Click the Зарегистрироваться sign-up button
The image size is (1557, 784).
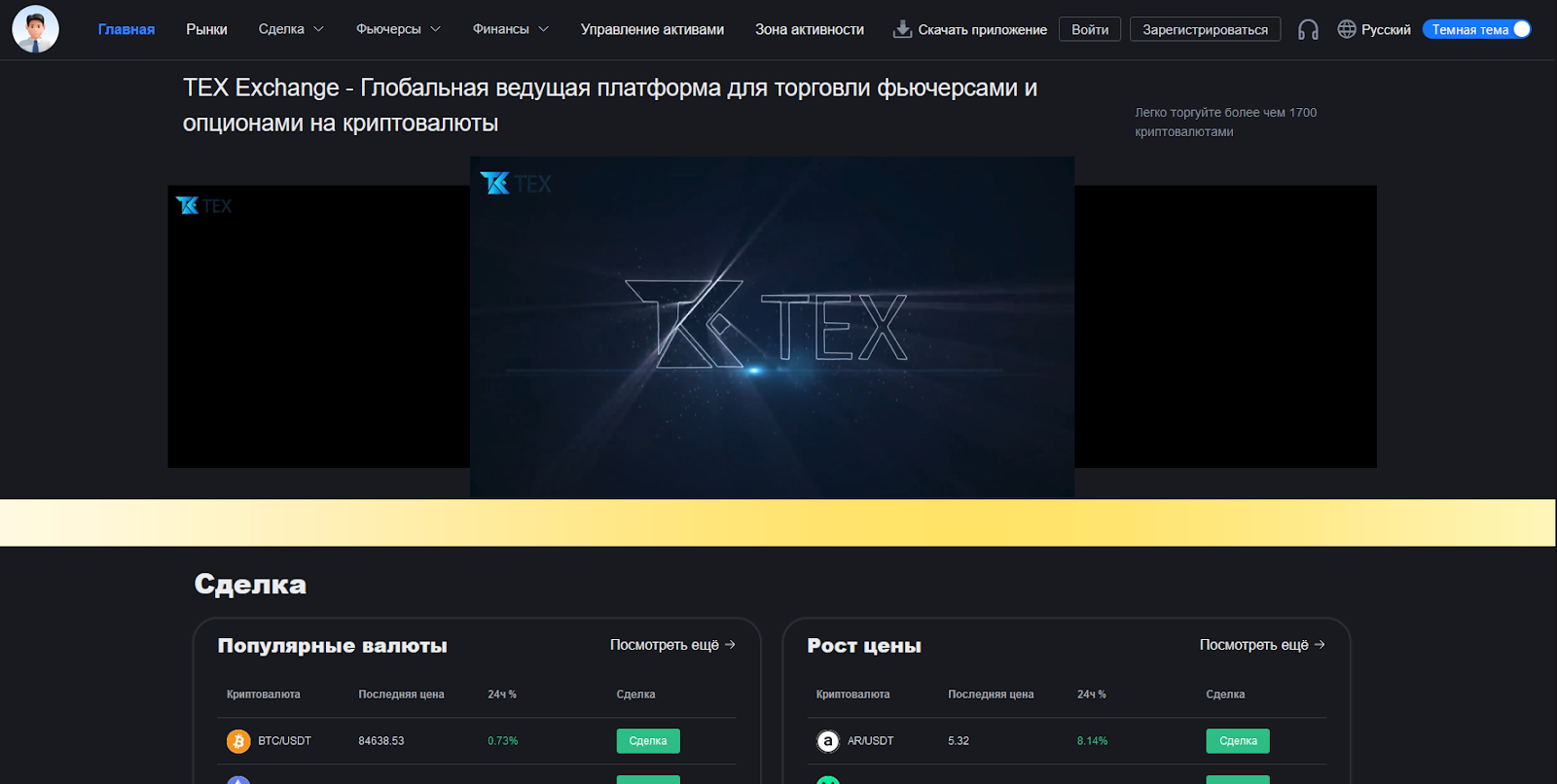pyautogui.click(x=1205, y=29)
